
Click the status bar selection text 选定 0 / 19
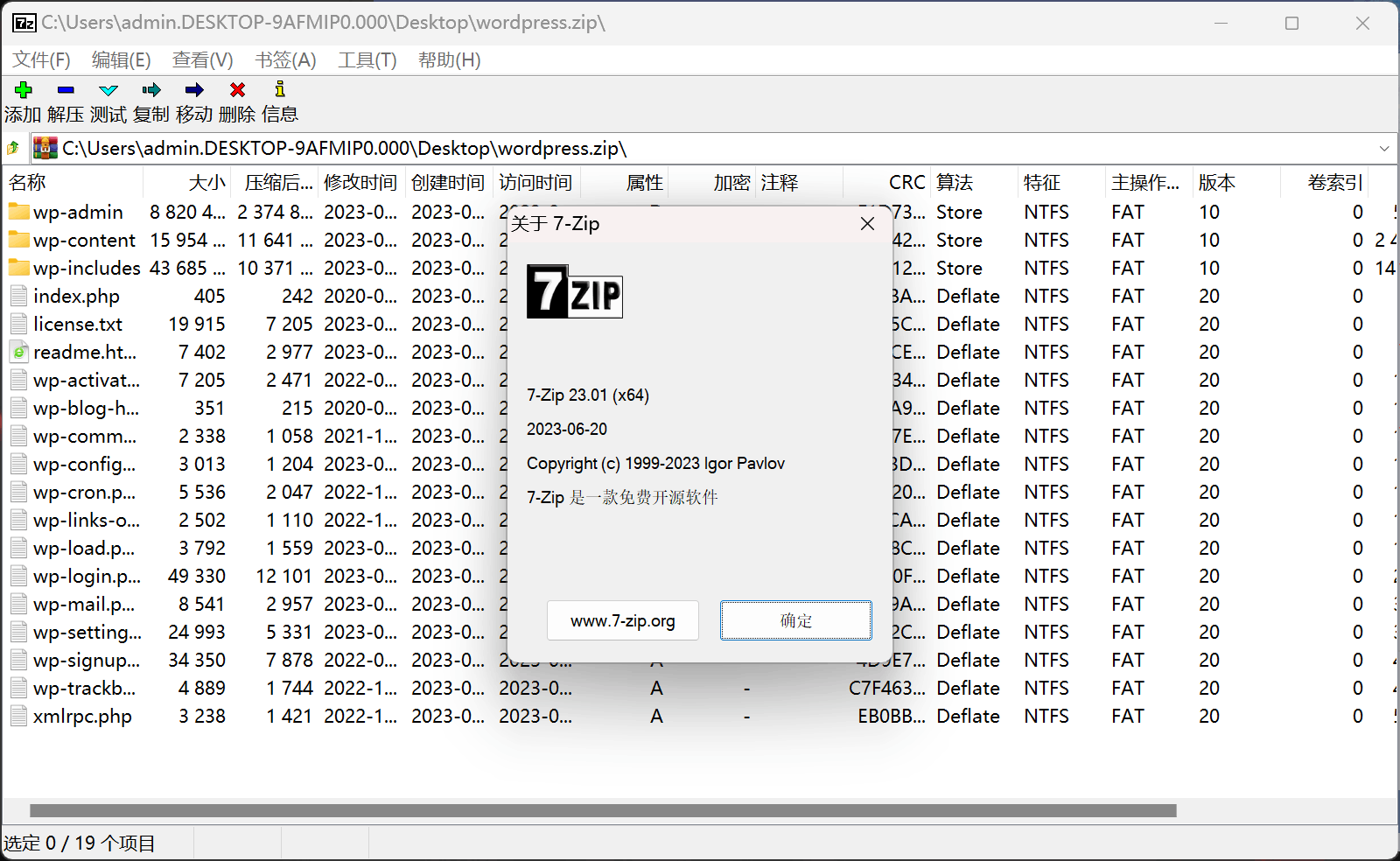(x=80, y=843)
